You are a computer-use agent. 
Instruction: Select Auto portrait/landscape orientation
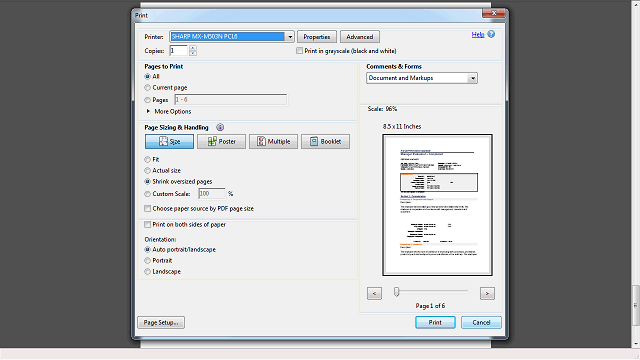click(148, 249)
